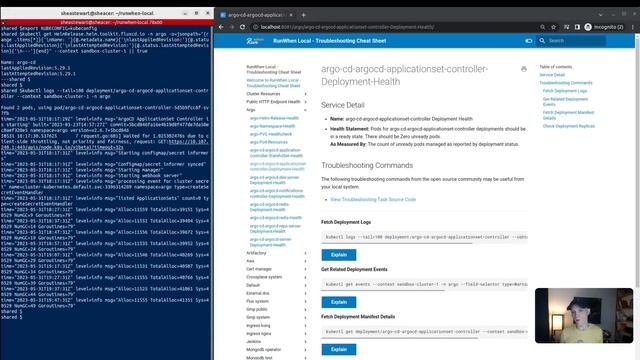Click the Incognito (2) profile badge
Viewport: 640px width, 360px height.
[604, 27]
